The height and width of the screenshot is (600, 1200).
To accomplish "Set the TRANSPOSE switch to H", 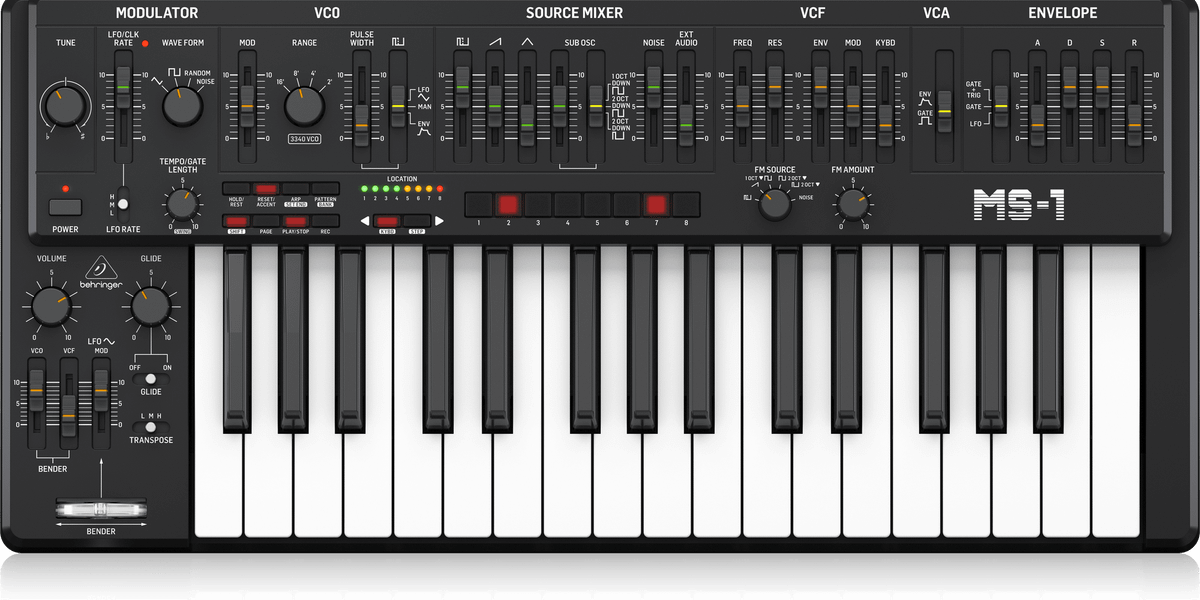I will 162,425.
